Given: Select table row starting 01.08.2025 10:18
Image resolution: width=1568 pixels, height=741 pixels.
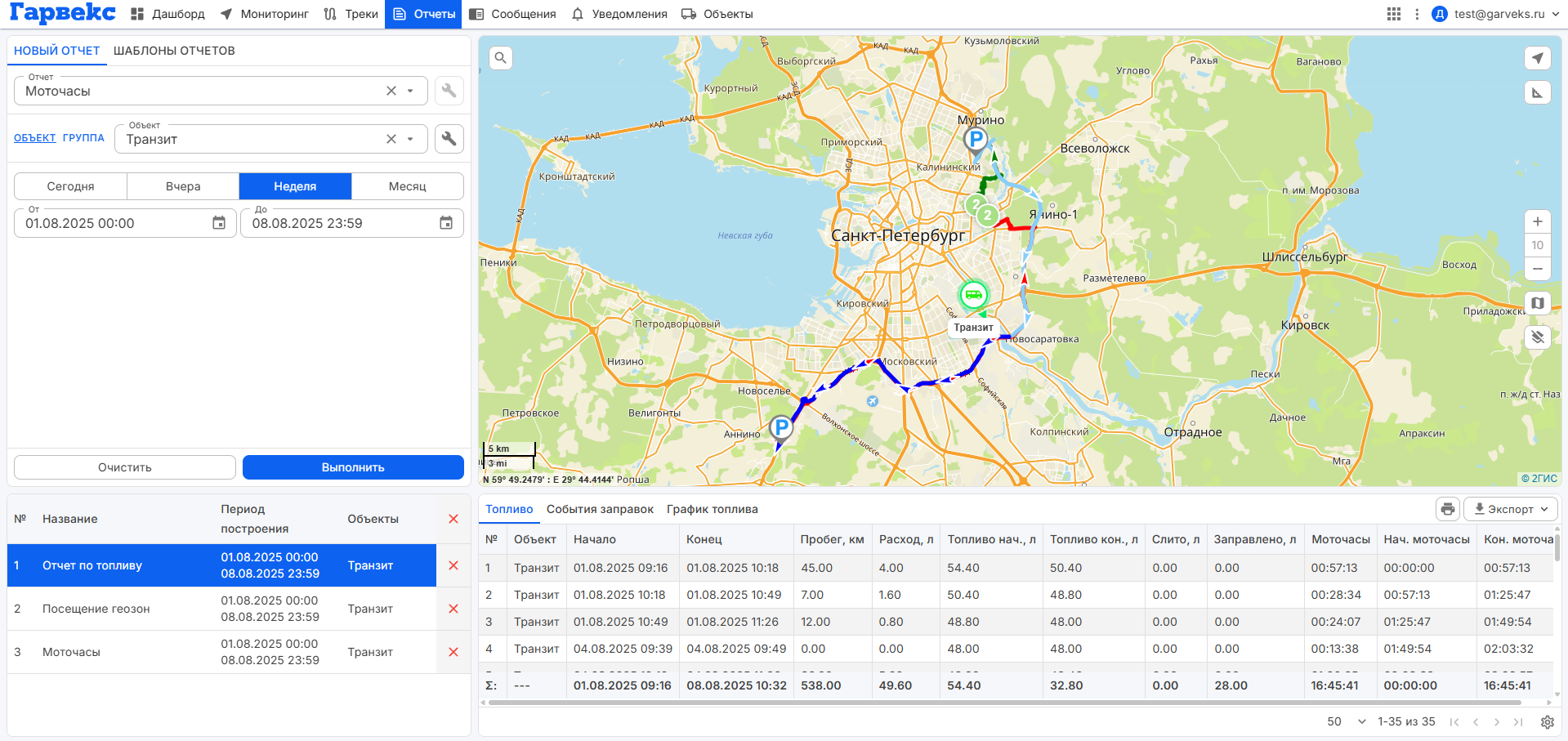Looking at the screenshot, I should coord(1016,595).
